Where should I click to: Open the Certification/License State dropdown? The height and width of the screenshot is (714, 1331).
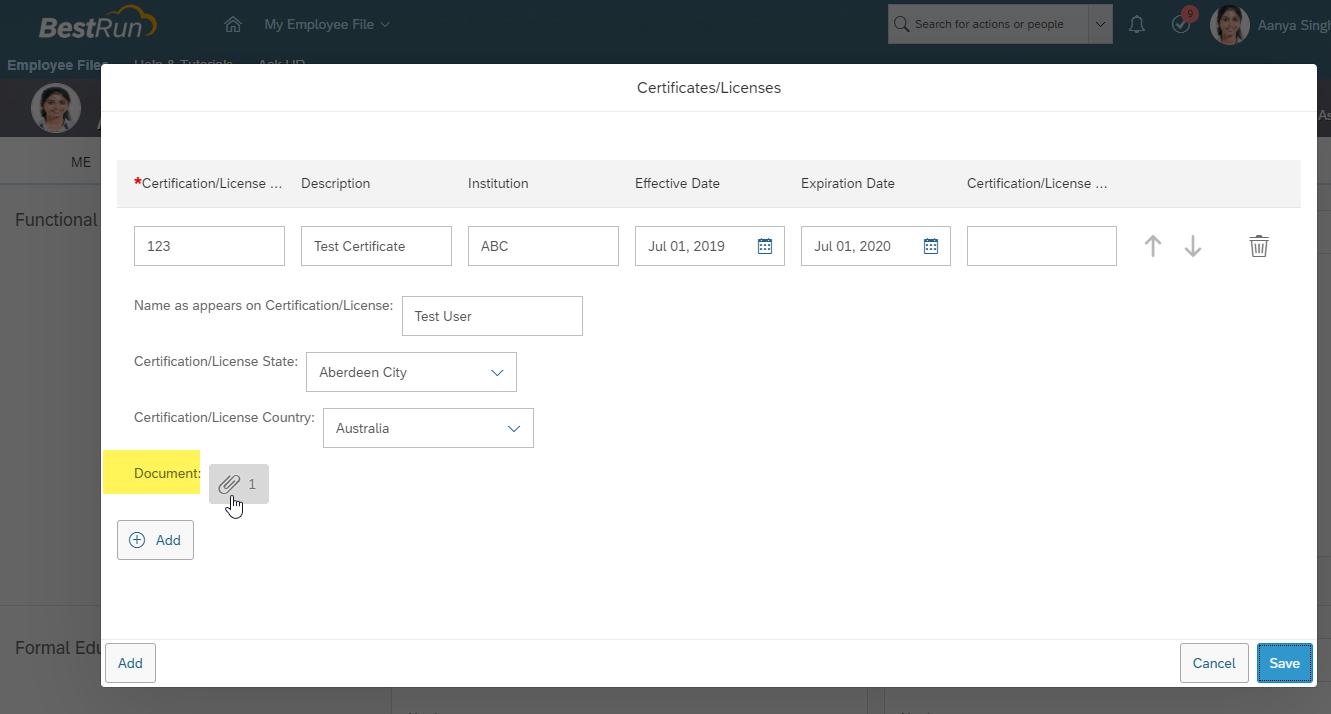[x=411, y=372]
